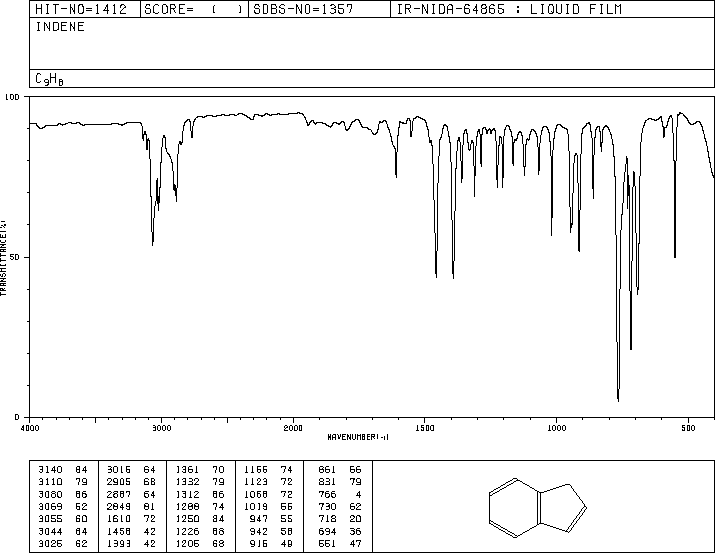Click the 500 tick label on x-axis
This screenshot has width=715, height=553.
pos(688,428)
